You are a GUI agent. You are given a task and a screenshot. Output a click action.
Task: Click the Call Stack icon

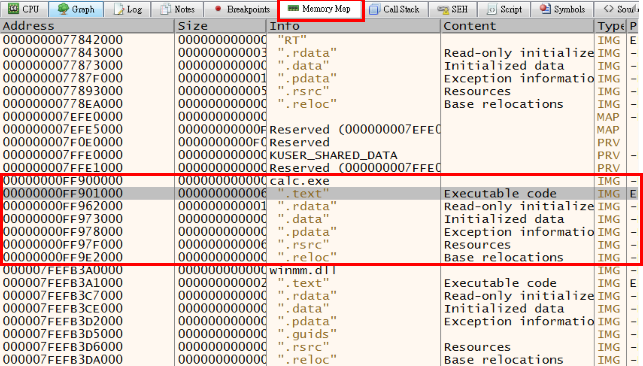374,9
